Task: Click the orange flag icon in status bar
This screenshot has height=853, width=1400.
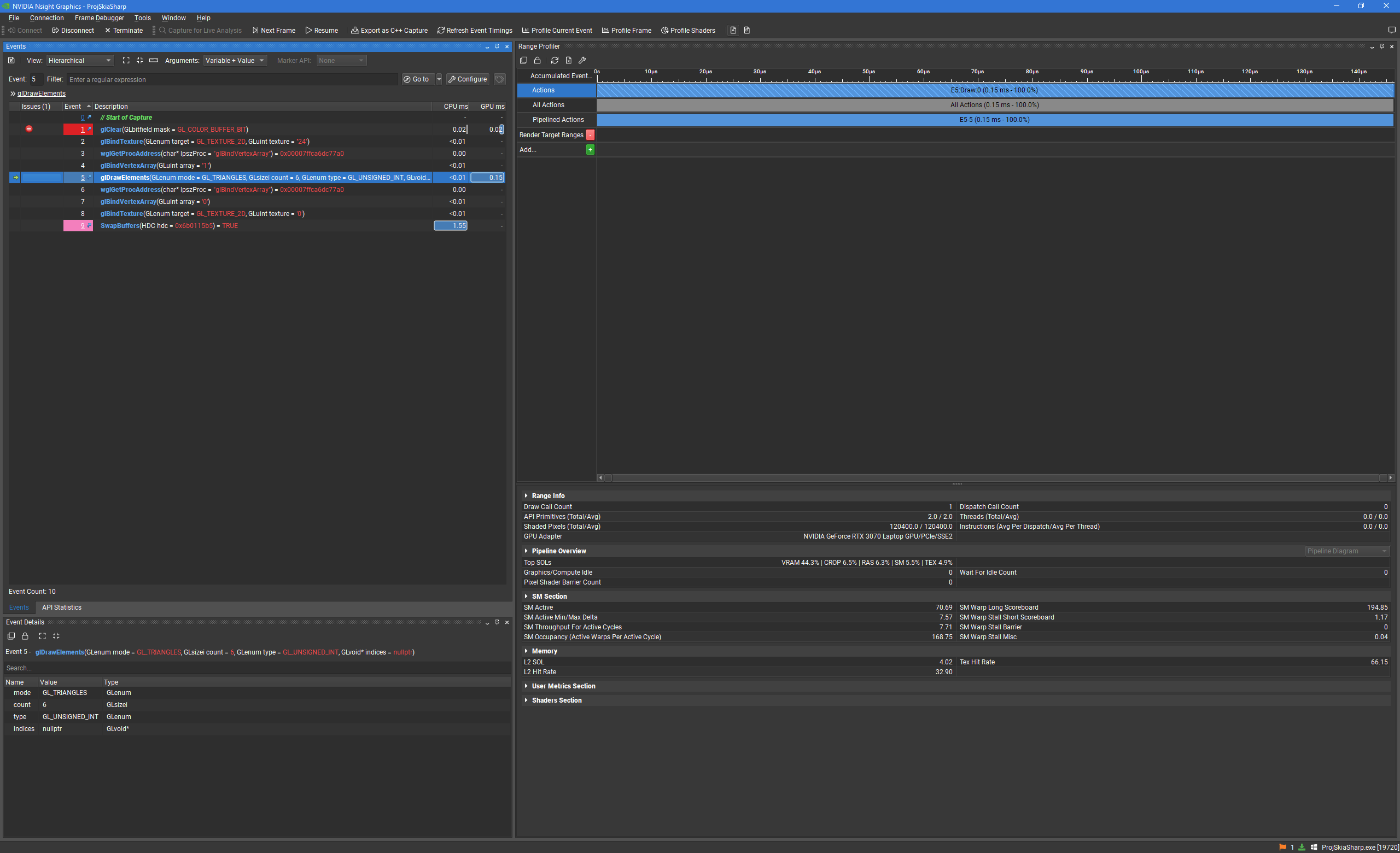Action: coord(1282,847)
